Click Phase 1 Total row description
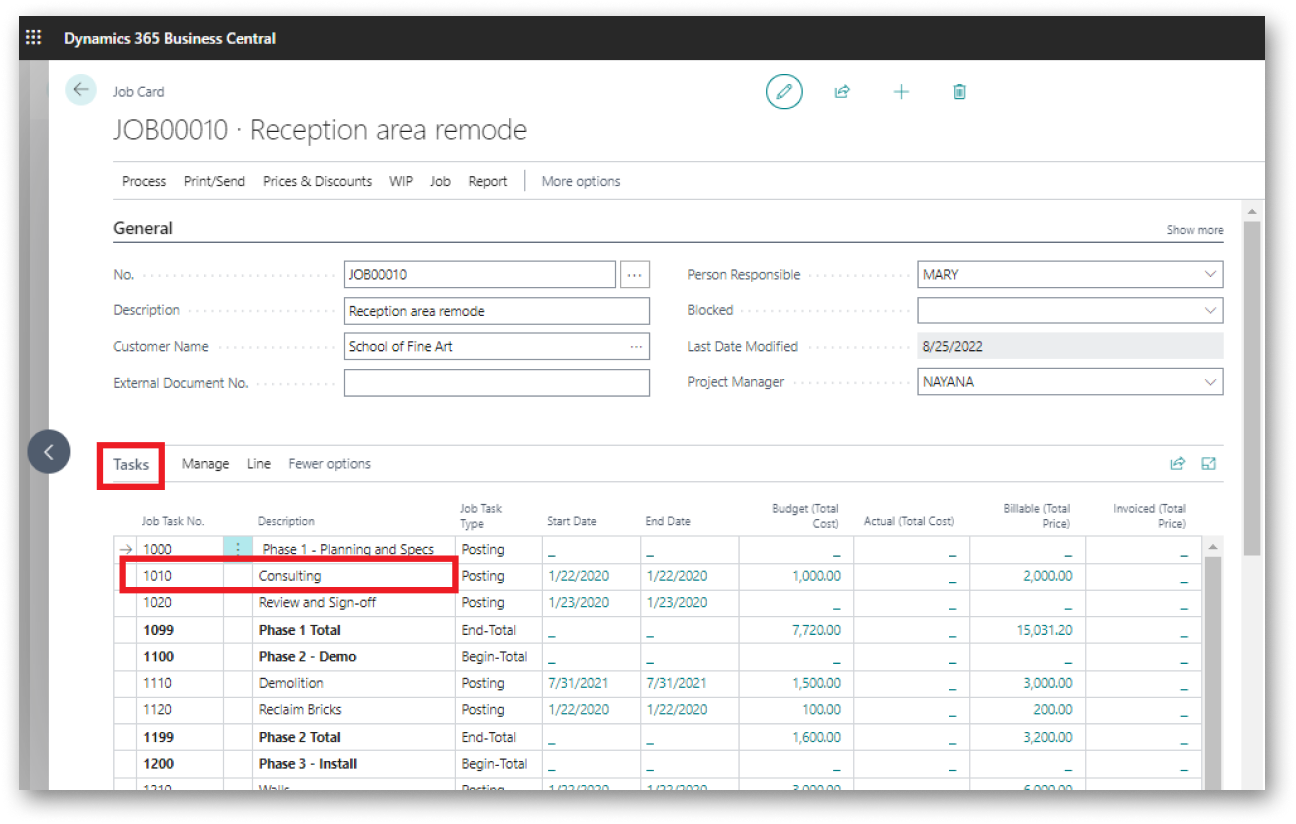 tap(354, 630)
